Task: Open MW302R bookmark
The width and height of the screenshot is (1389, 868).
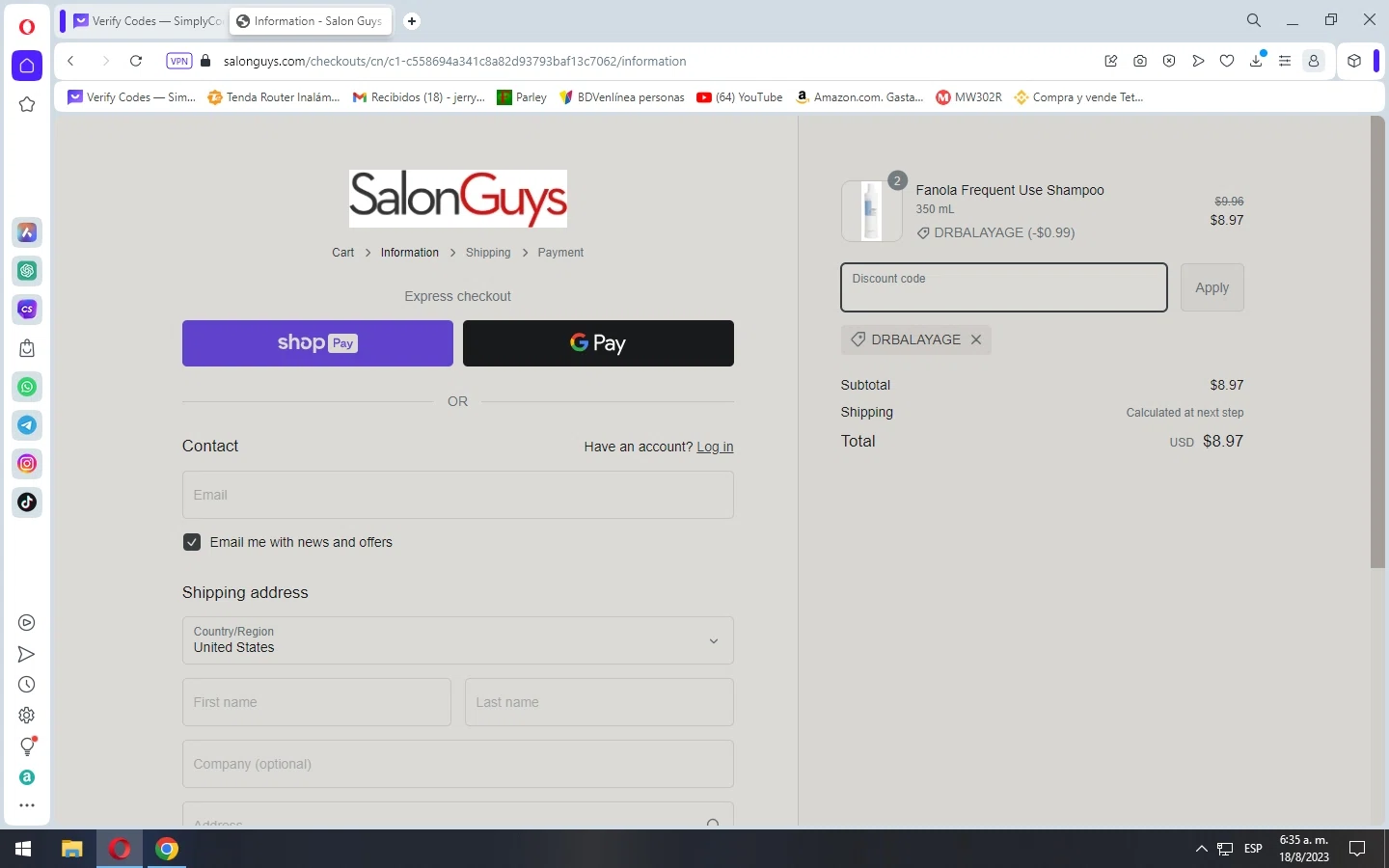Action: click(x=969, y=97)
